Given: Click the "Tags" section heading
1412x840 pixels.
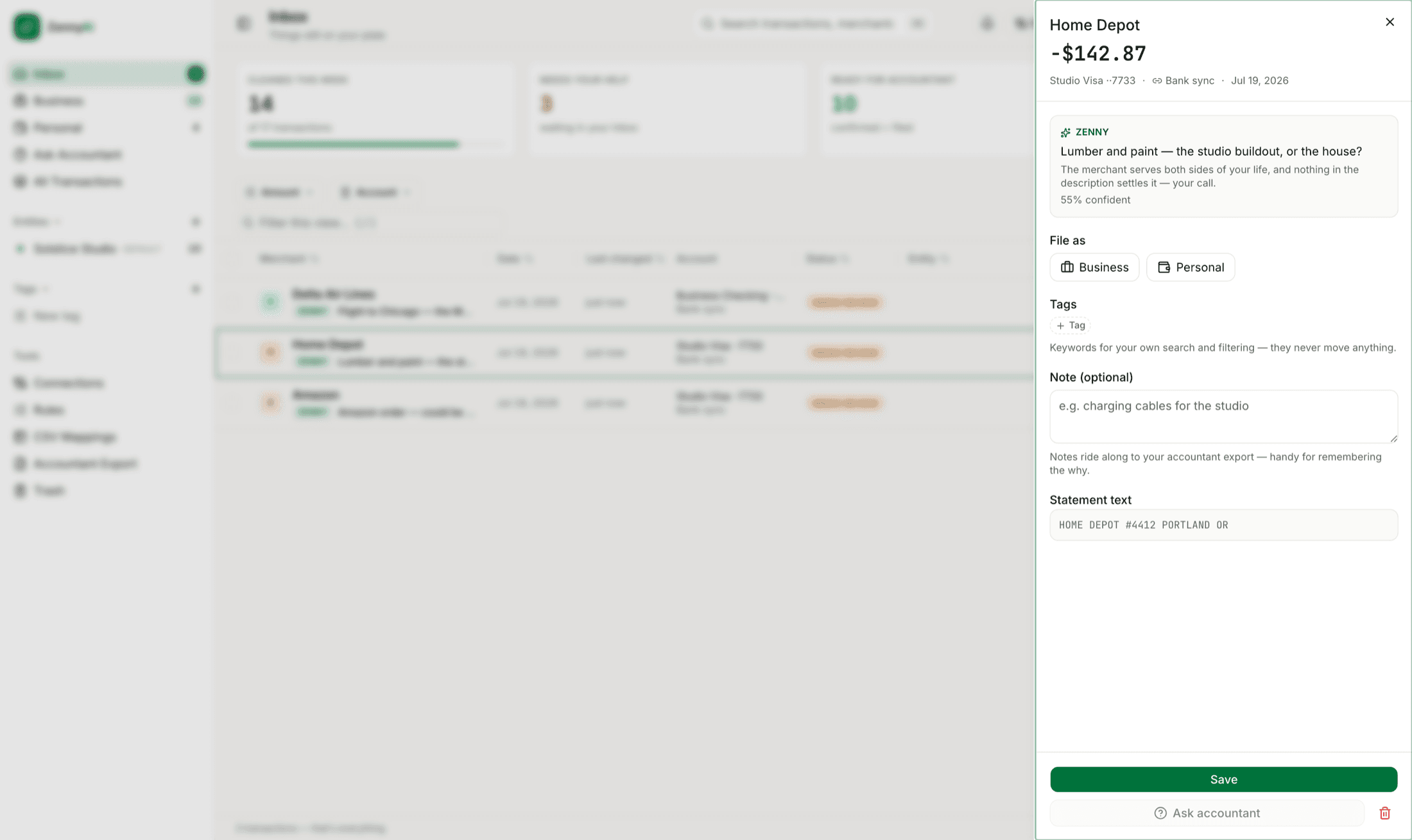Looking at the screenshot, I should 1063,304.
